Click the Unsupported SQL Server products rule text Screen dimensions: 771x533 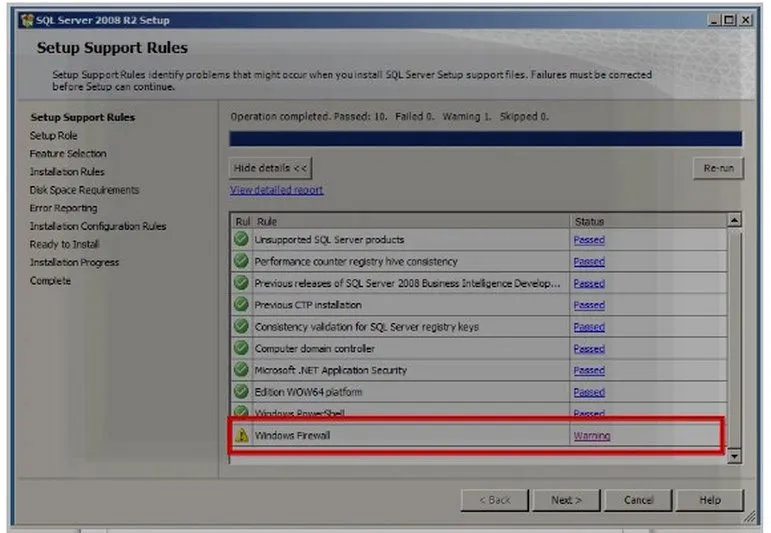[329, 239]
